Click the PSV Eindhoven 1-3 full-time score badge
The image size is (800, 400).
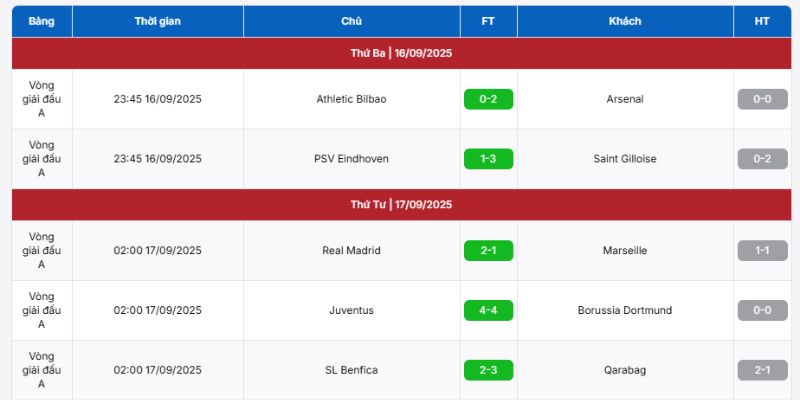488,159
